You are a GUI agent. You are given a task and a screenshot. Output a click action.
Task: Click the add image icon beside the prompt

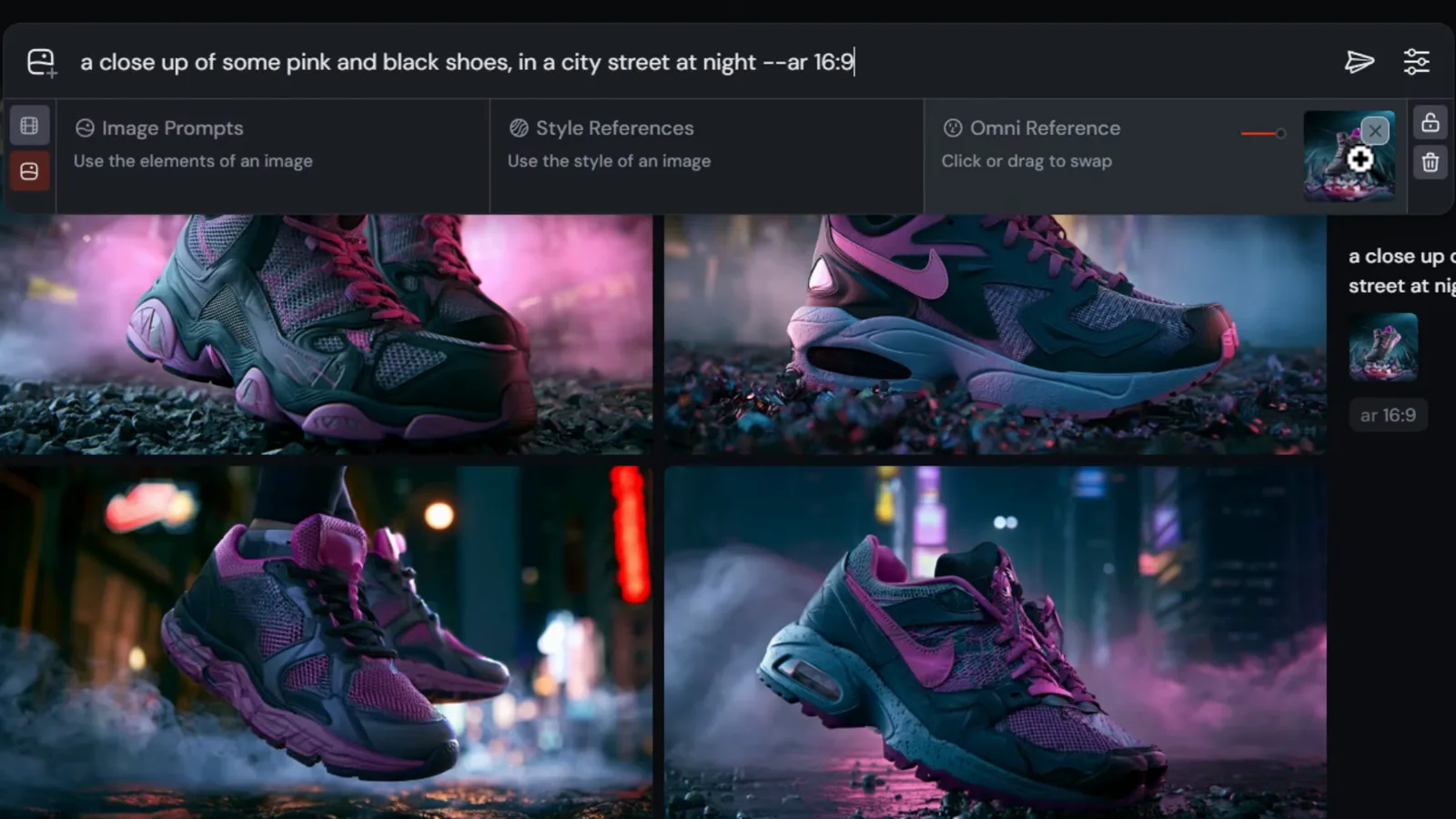tap(42, 62)
